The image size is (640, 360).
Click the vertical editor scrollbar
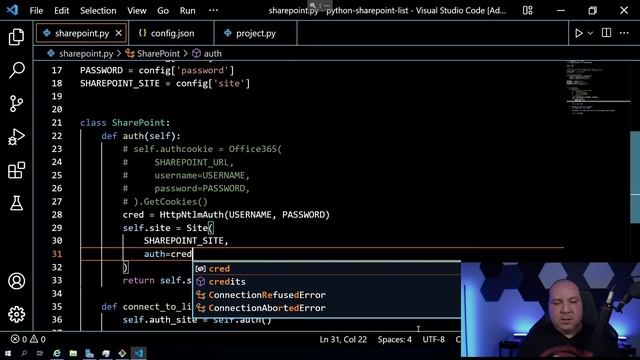[635, 177]
